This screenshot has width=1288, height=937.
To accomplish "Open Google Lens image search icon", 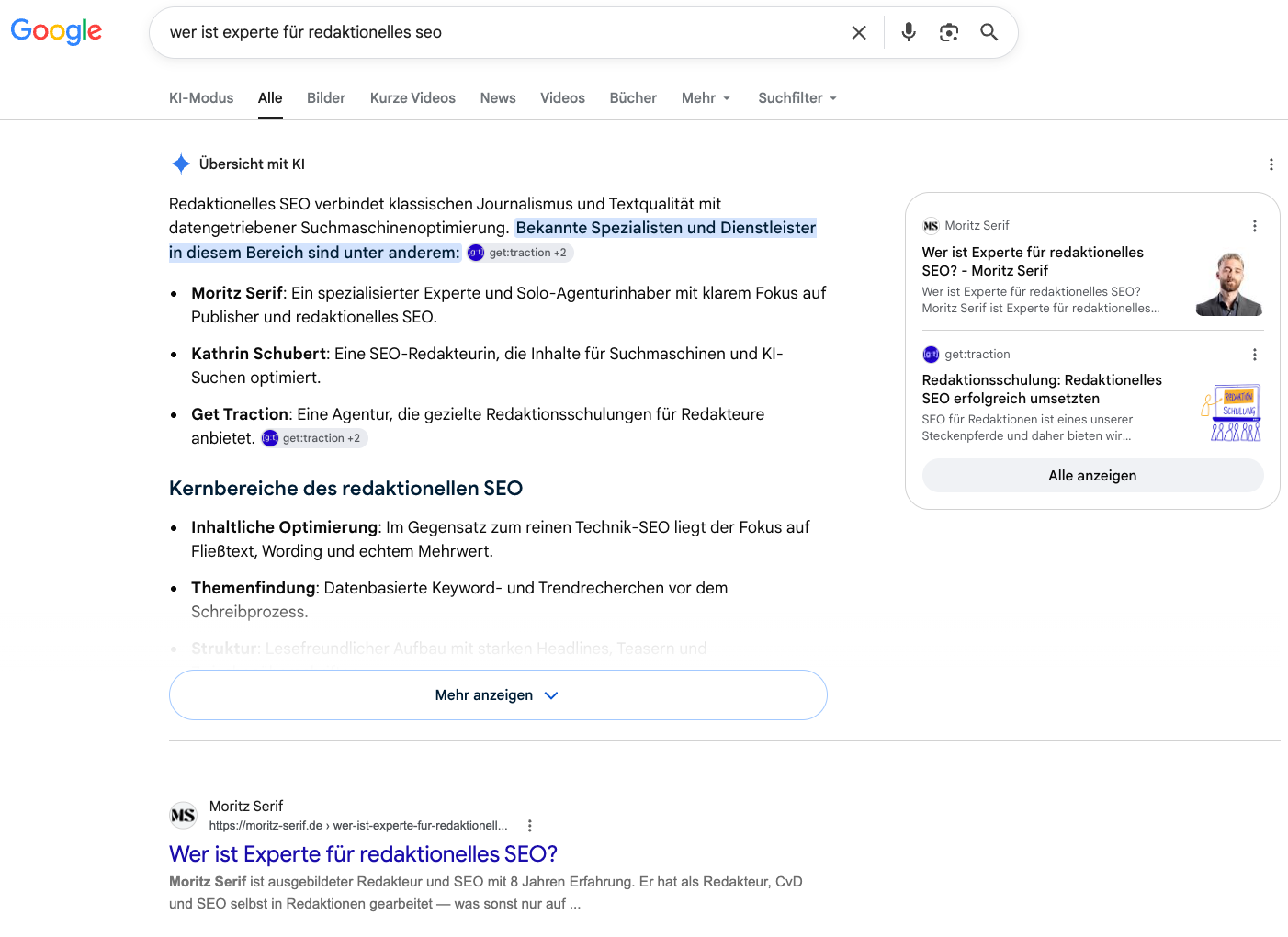I will [x=949, y=32].
